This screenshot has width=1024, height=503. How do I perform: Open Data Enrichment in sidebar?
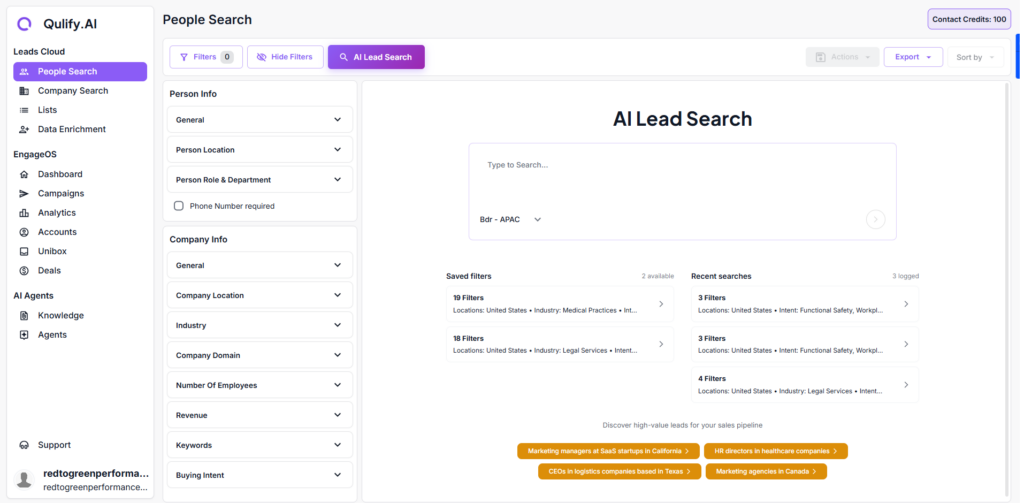click(x=80, y=129)
